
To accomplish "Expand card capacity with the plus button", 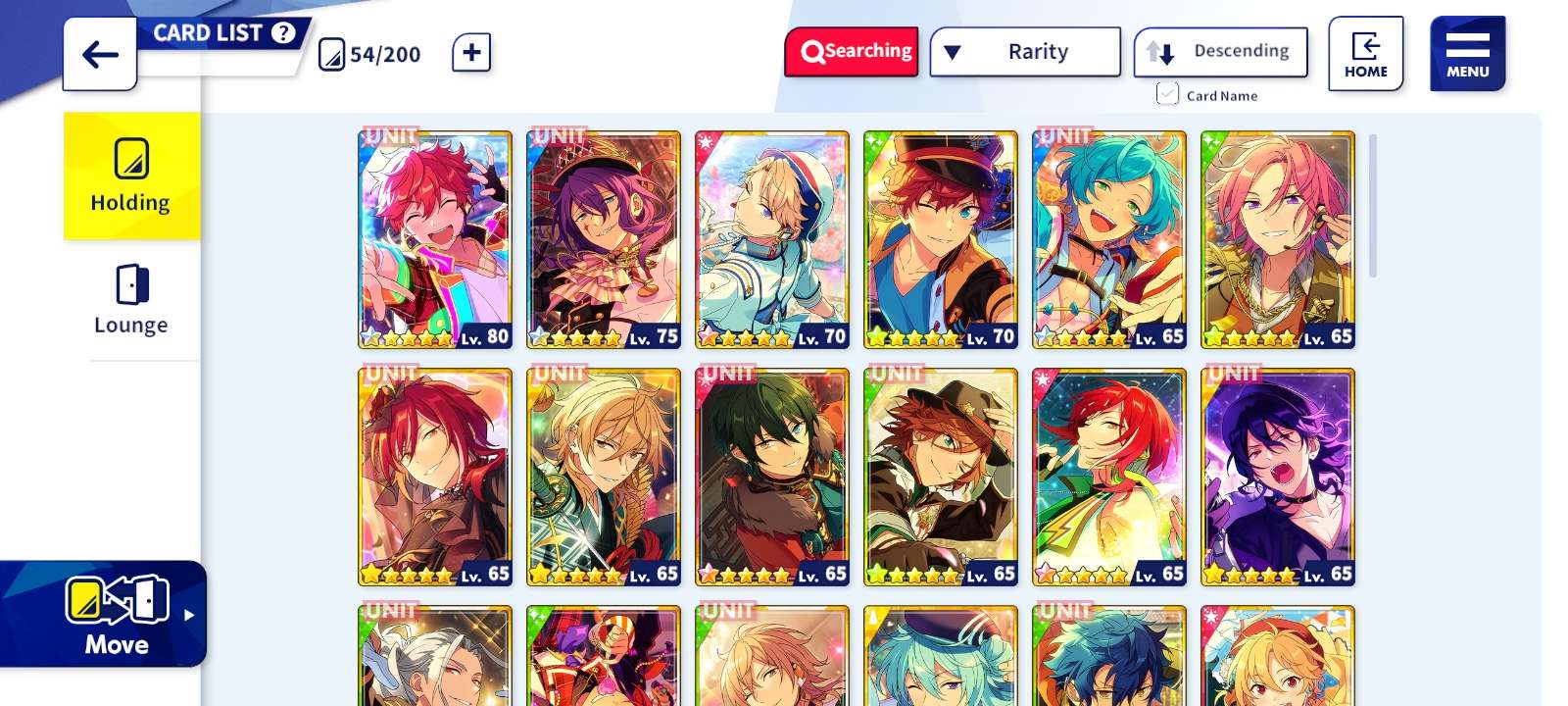I will tap(471, 53).
